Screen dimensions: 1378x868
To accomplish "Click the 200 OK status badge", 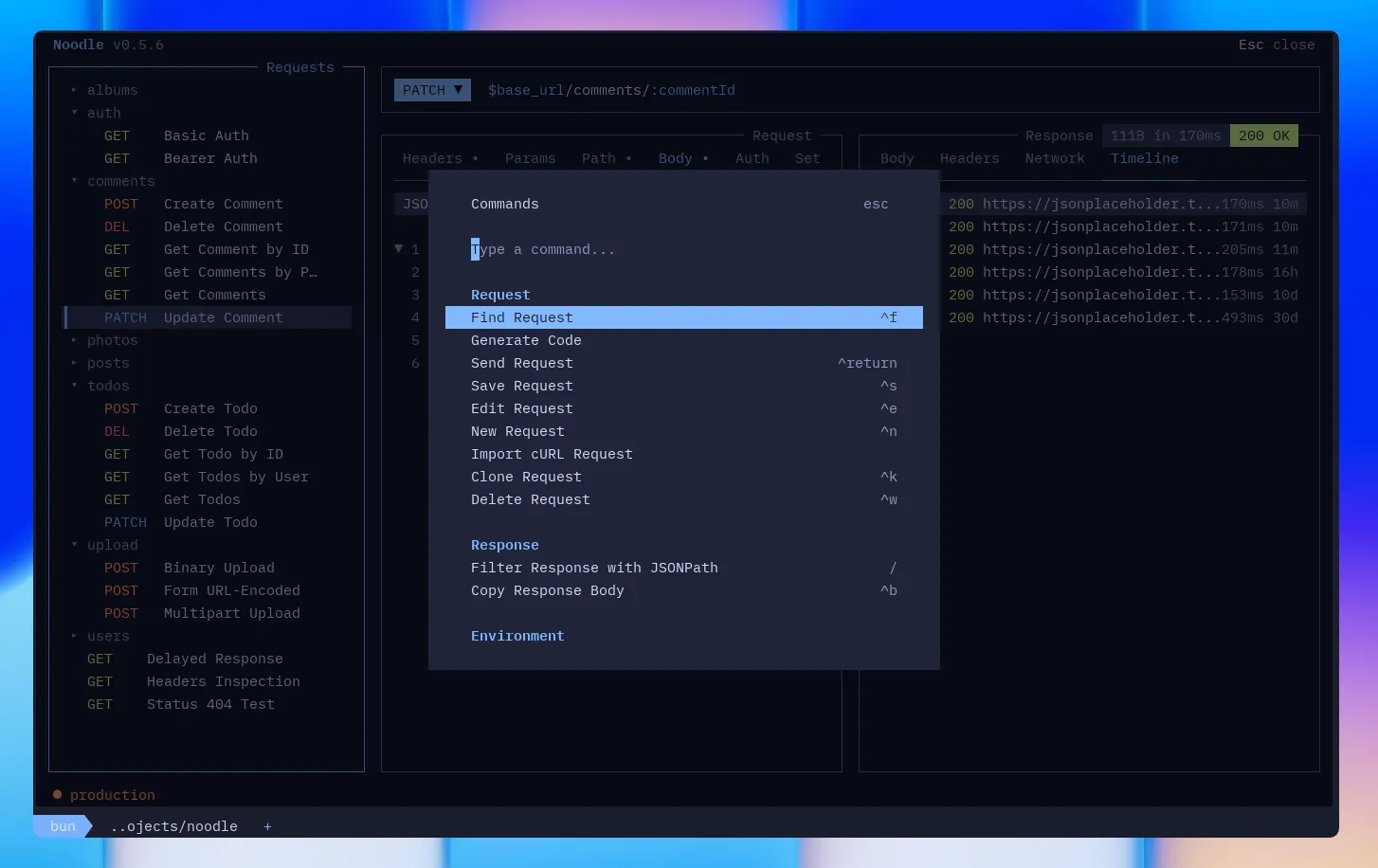I will (x=1264, y=136).
